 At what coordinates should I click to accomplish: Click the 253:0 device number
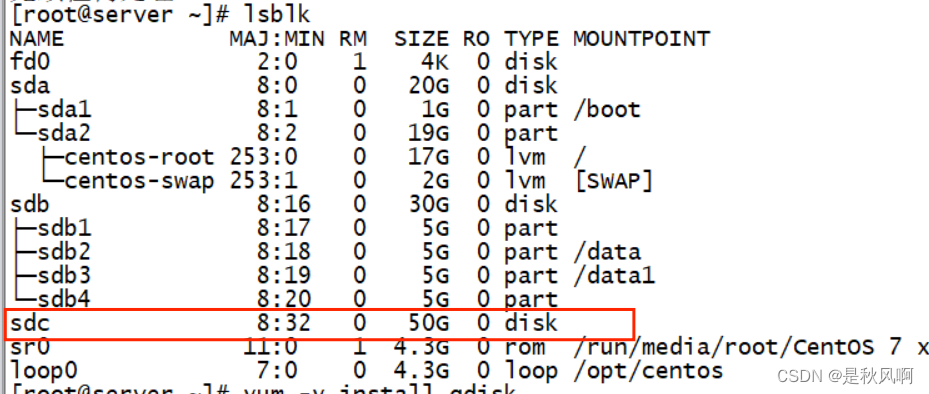click(263, 156)
